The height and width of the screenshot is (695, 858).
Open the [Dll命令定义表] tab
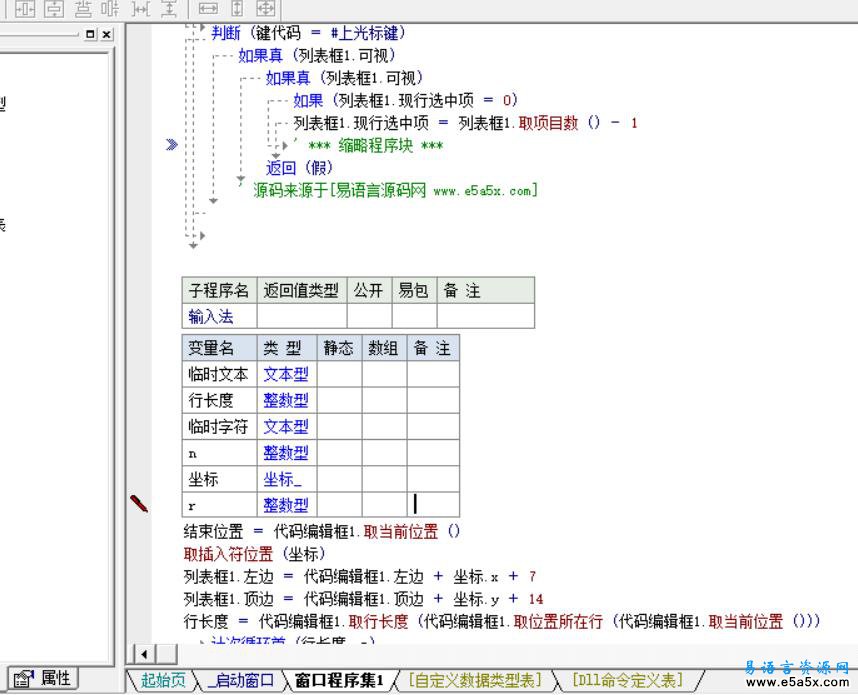tap(628, 680)
